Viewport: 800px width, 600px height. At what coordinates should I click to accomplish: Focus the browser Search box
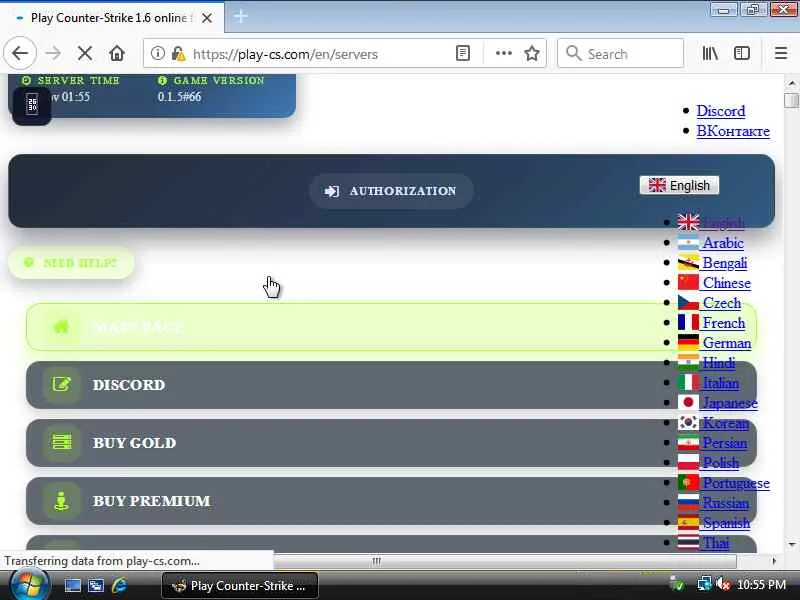[x=620, y=54]
